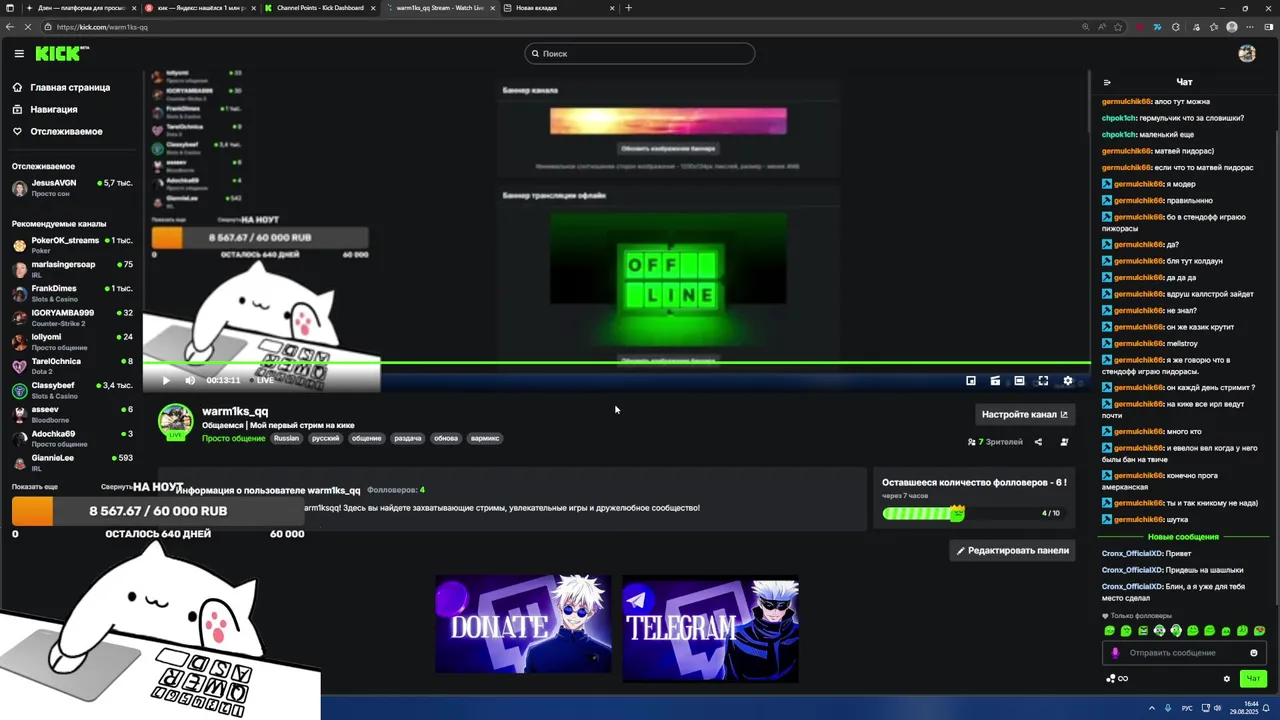Select the Russian tag
The image size is (1280, 720).
point(286,438)
